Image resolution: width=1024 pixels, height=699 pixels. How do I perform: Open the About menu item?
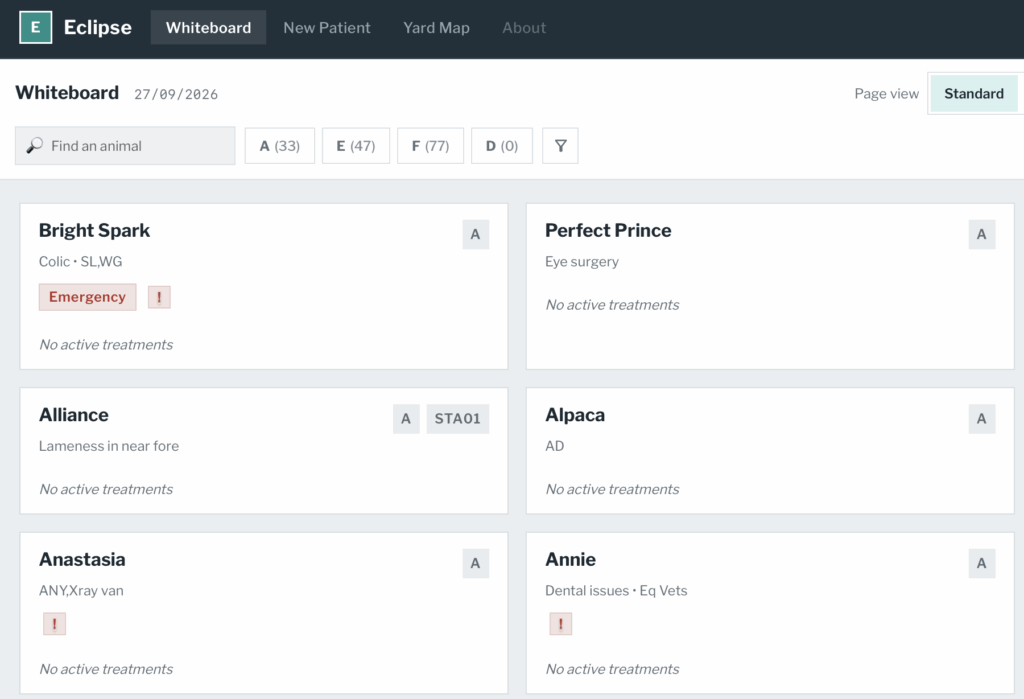(x=524, y=27)
